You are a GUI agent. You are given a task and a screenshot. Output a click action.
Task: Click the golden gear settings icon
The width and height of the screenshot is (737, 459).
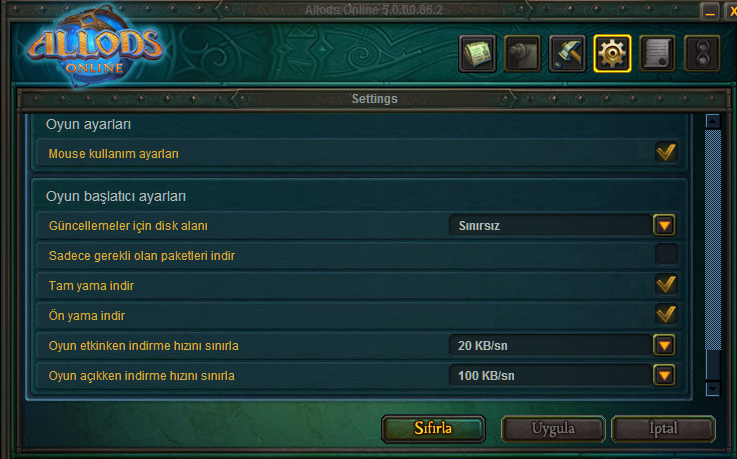coord(612,54)
